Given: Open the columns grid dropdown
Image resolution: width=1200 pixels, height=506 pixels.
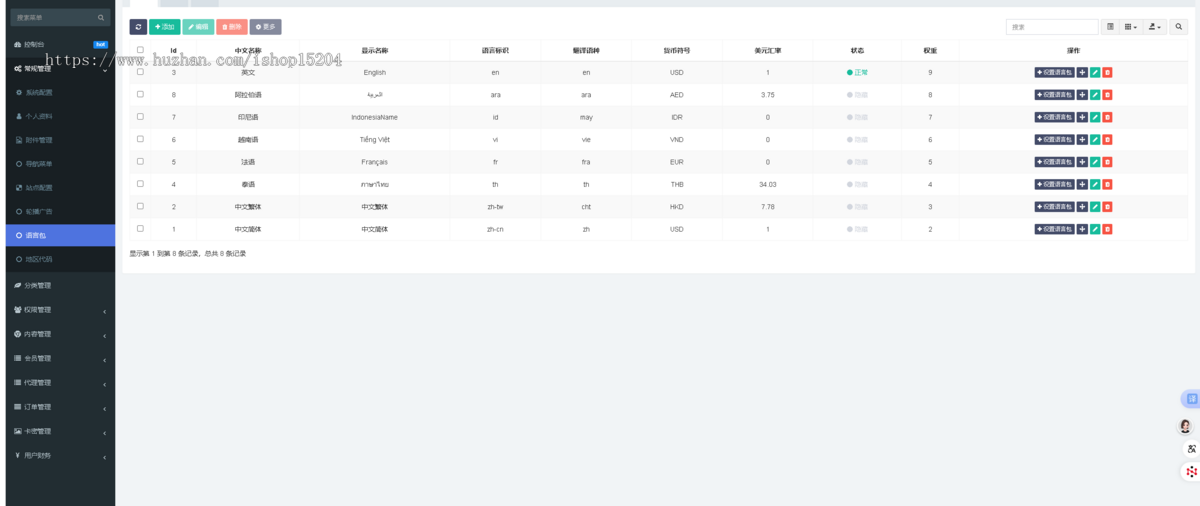Looking at the screenshot, I should [1132, 27].
